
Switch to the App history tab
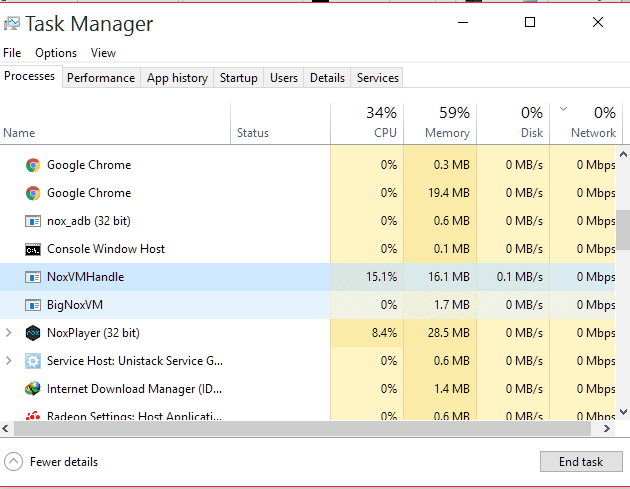[x=177, y=78]
